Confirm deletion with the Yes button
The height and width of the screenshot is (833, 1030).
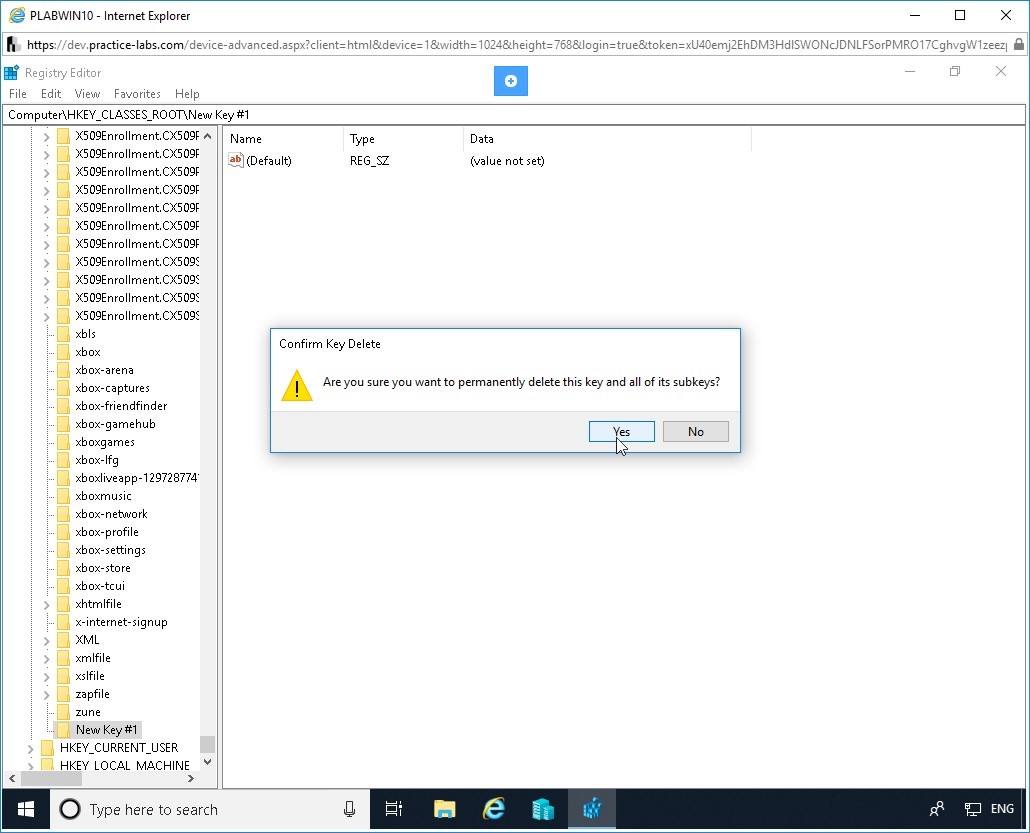pyautogui.click(x=621, y=432)
